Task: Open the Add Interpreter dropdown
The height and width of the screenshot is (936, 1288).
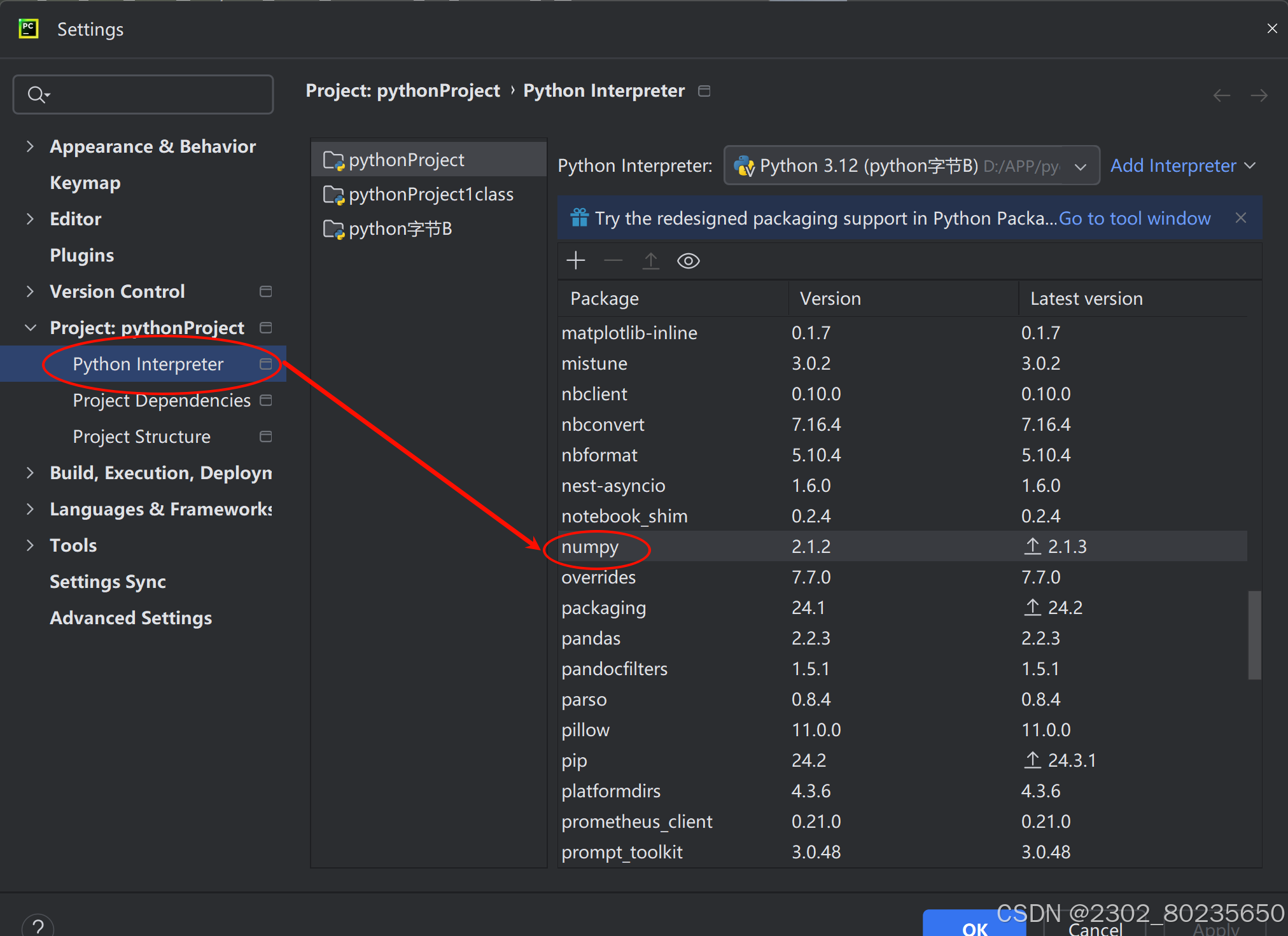Action: click(1183, 165)
